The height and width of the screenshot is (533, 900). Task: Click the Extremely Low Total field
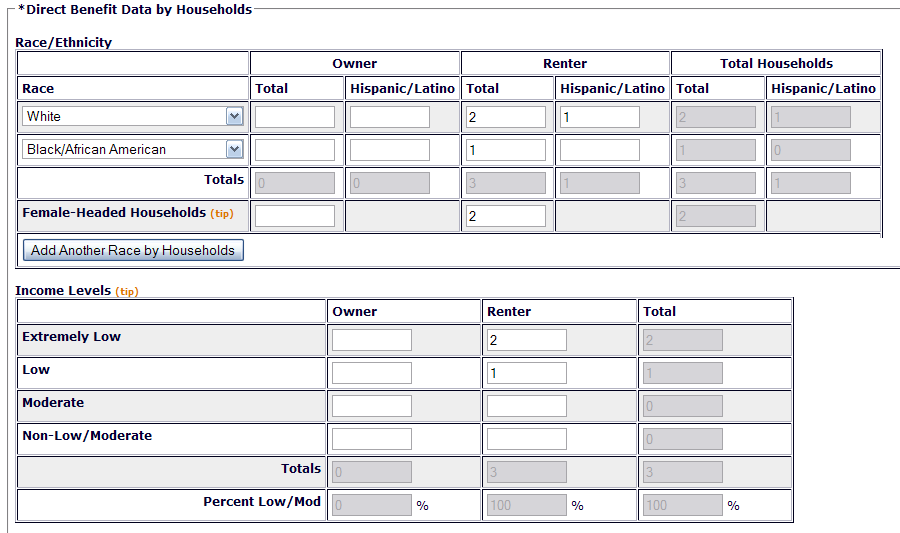coord(683,340)
